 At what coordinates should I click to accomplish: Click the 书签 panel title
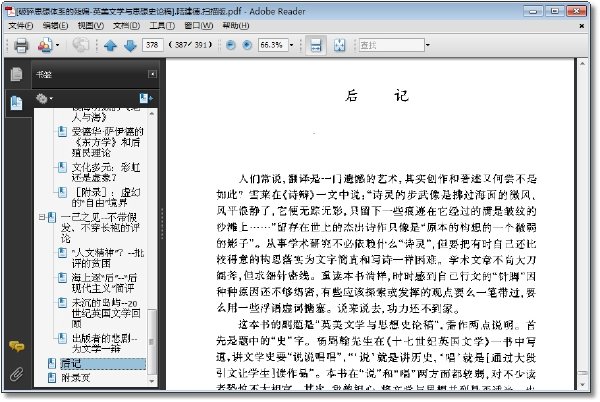coord(44,75)
